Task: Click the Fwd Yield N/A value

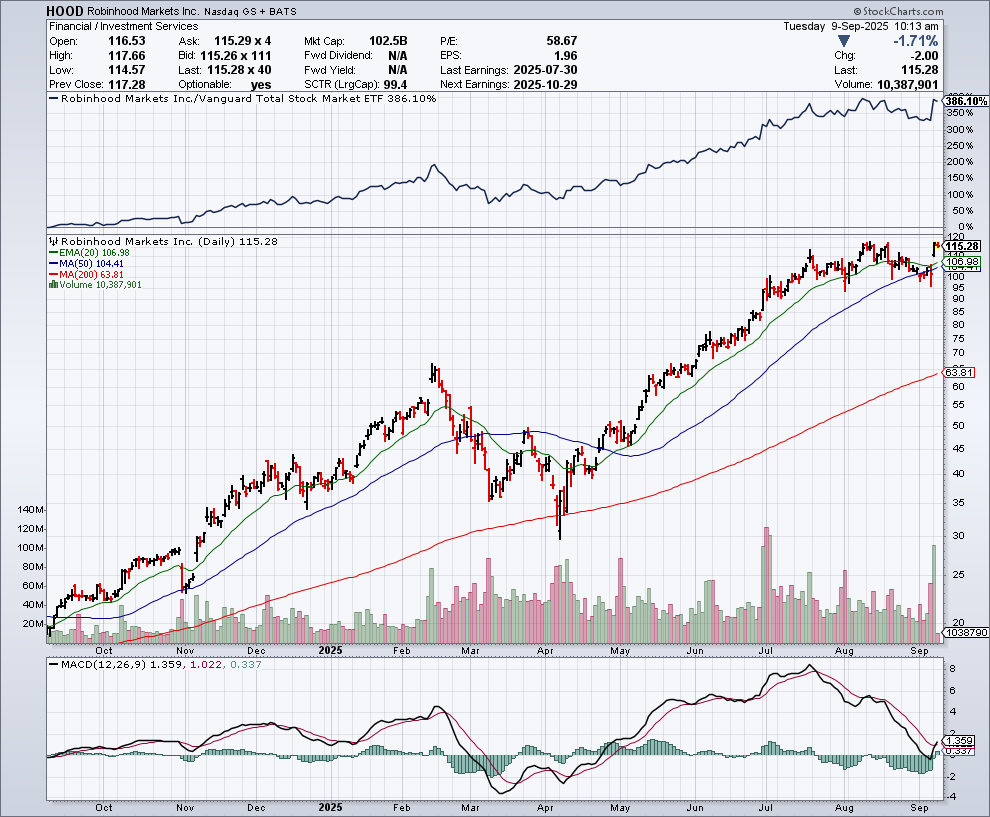Action: pos(398,69)
